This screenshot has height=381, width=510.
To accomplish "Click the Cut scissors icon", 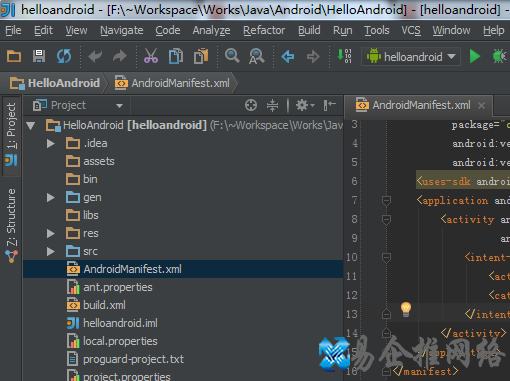I will pyautogui.click(x=151, y=56).
